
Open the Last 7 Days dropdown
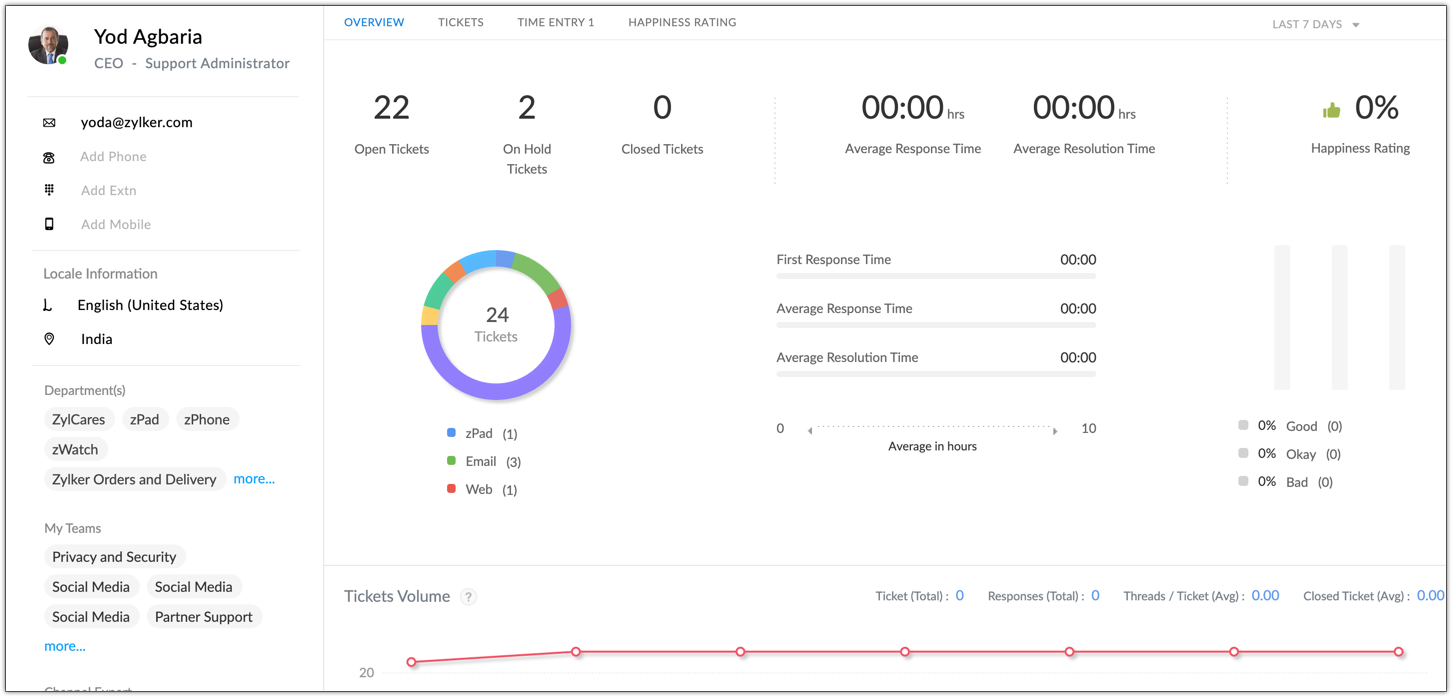pos(1315,24)
